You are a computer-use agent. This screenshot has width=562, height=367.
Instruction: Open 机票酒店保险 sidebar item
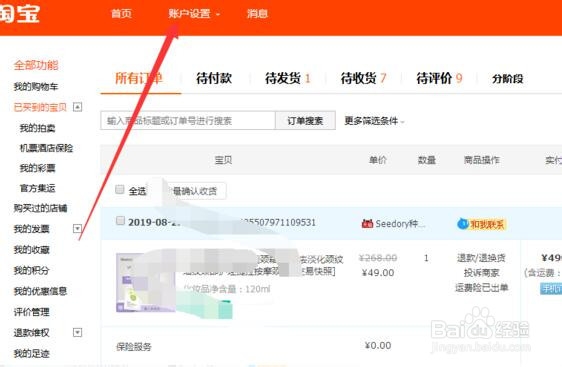click(x=47, y=148)
